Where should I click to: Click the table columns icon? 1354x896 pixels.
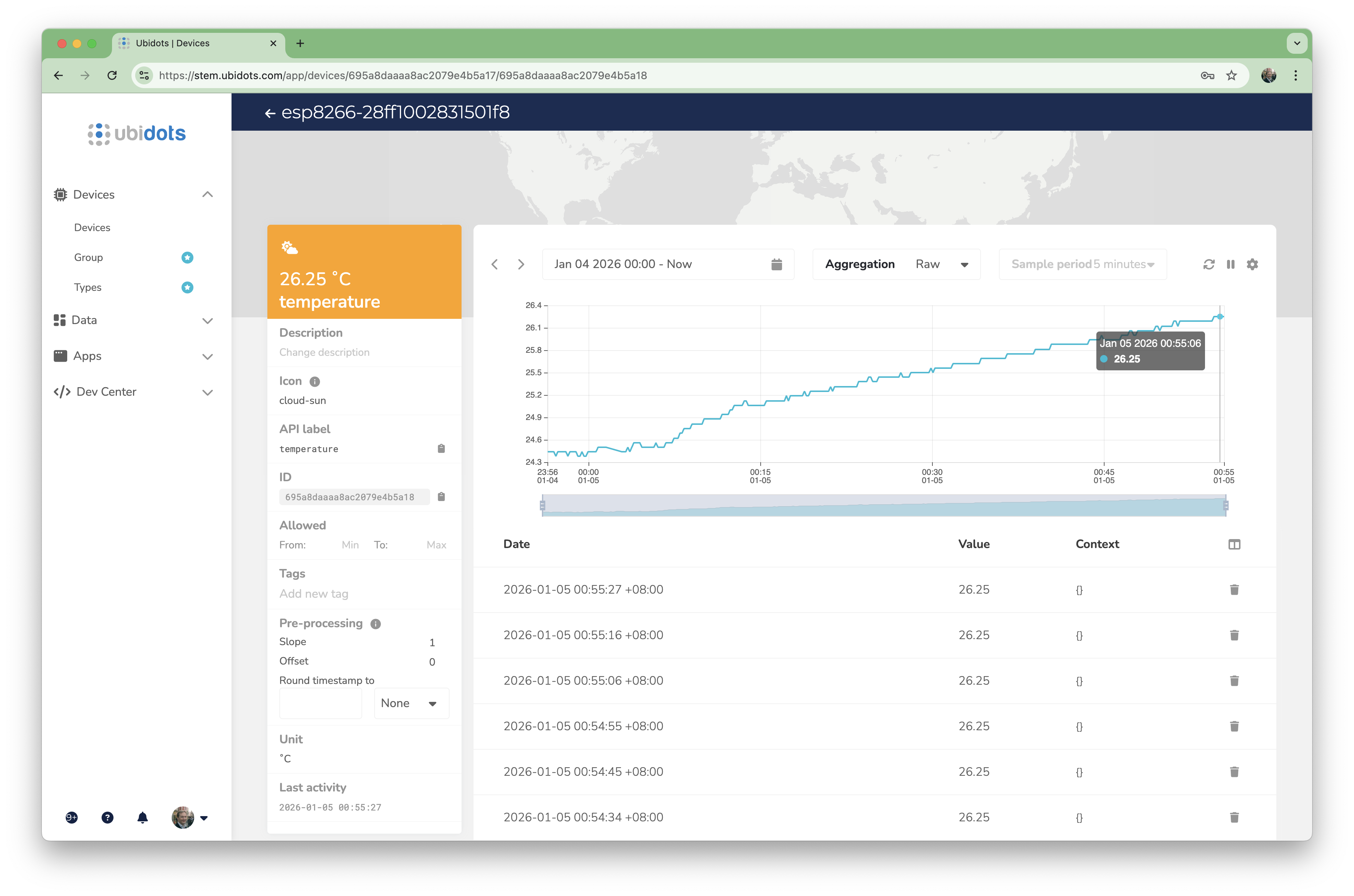click(1234, 544)
